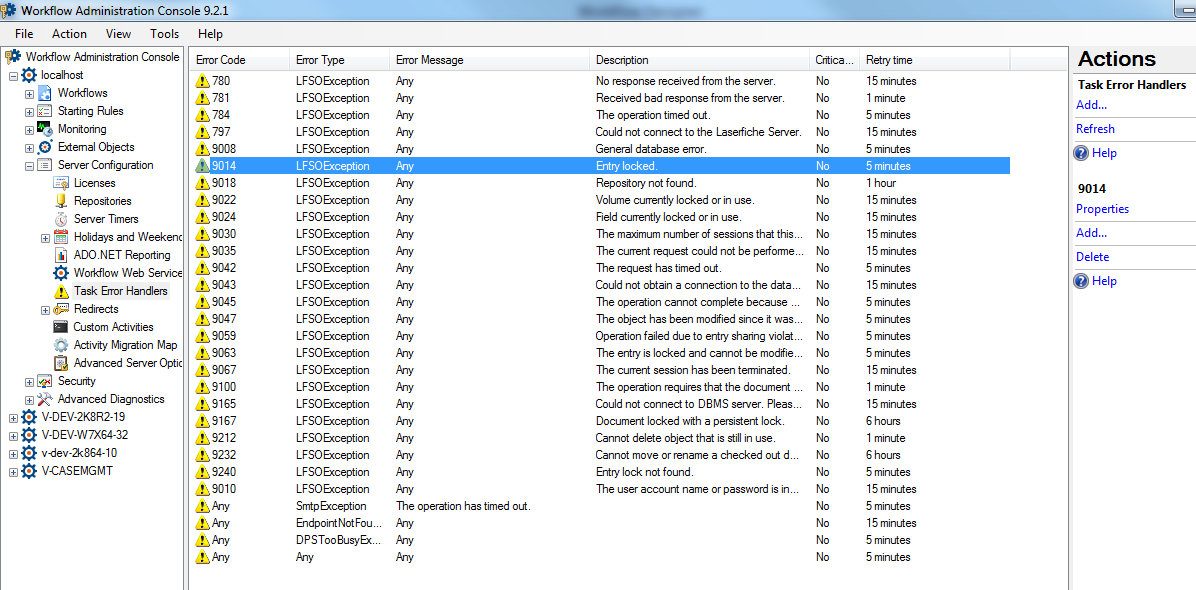The height and width of the screenshot is (590, 1196).
Task: Sort by the Error Type column header
Action: point(339,60)
